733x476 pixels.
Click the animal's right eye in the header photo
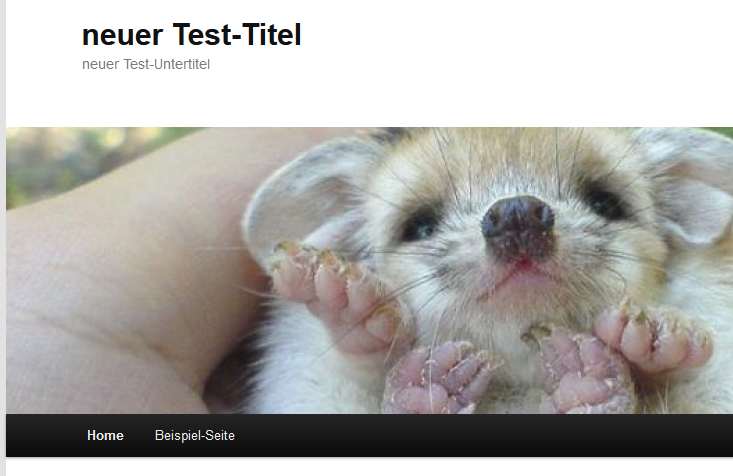pyautogui.click(x=606, y=200)
